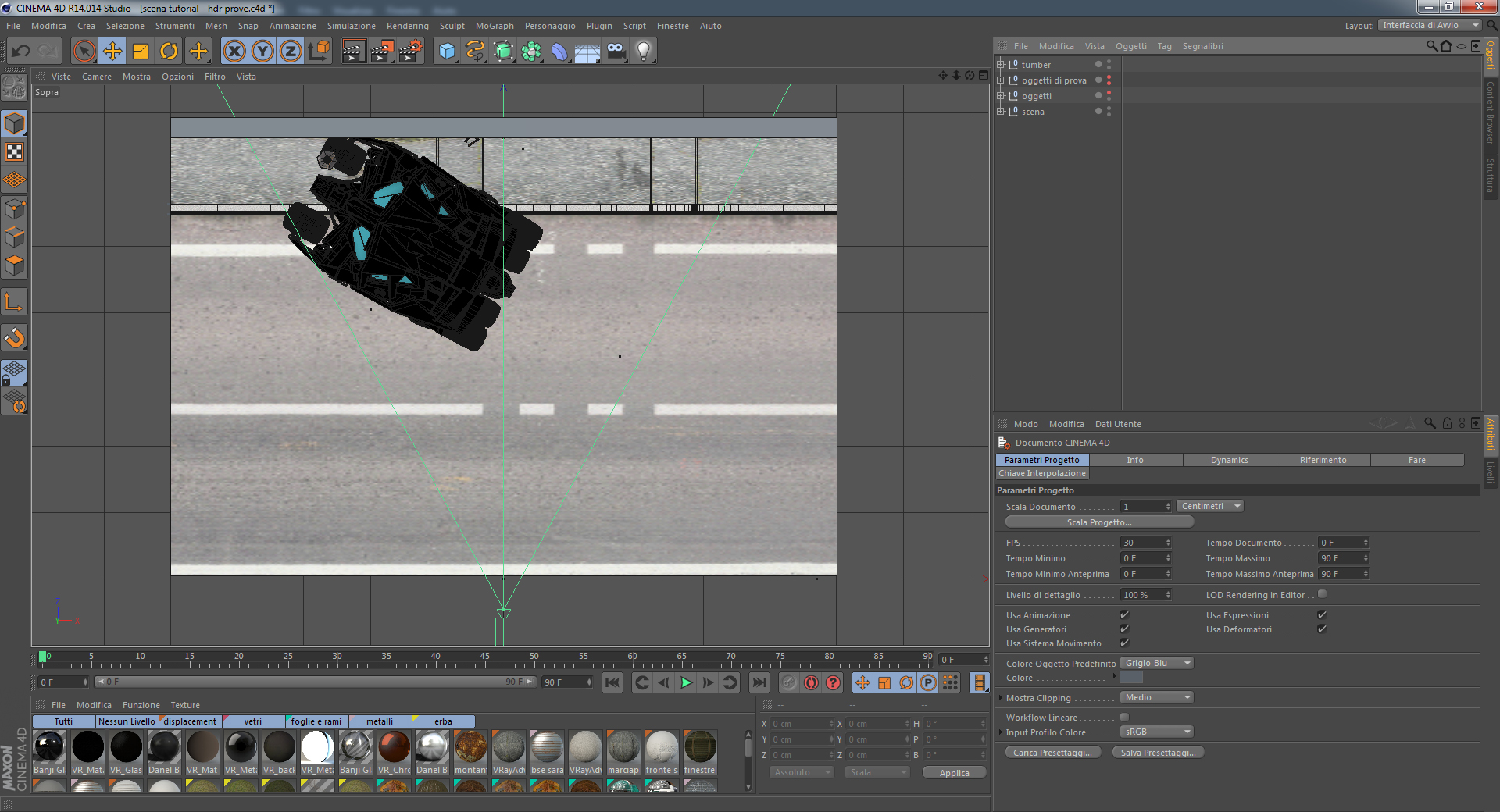Toggle the snap magnet icon
The height and width of the screenshot is (812, 1500).
(14, 337)
